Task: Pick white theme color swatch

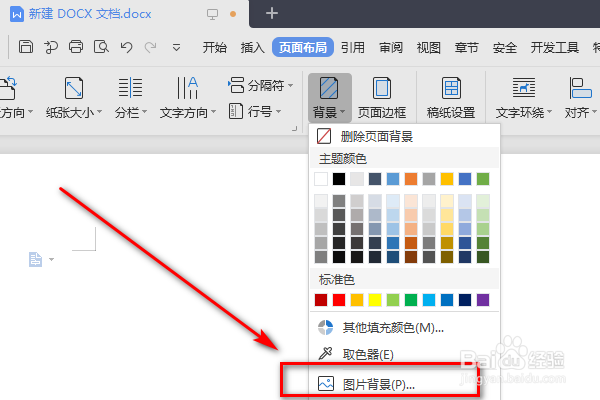Action: pos(321,179)
